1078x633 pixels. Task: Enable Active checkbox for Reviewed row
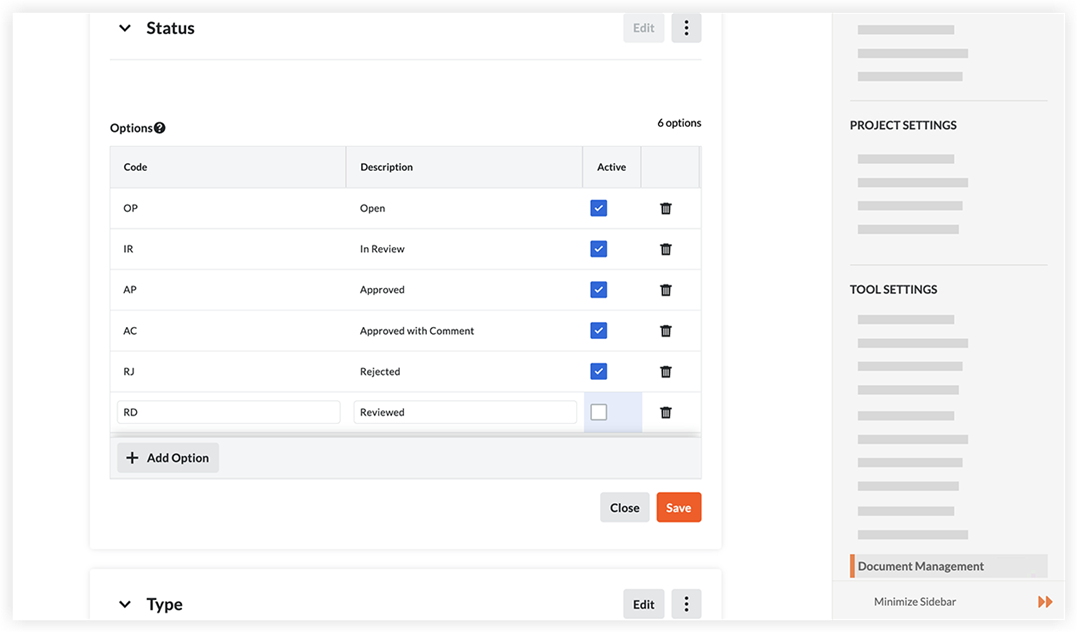click(598, 412)
